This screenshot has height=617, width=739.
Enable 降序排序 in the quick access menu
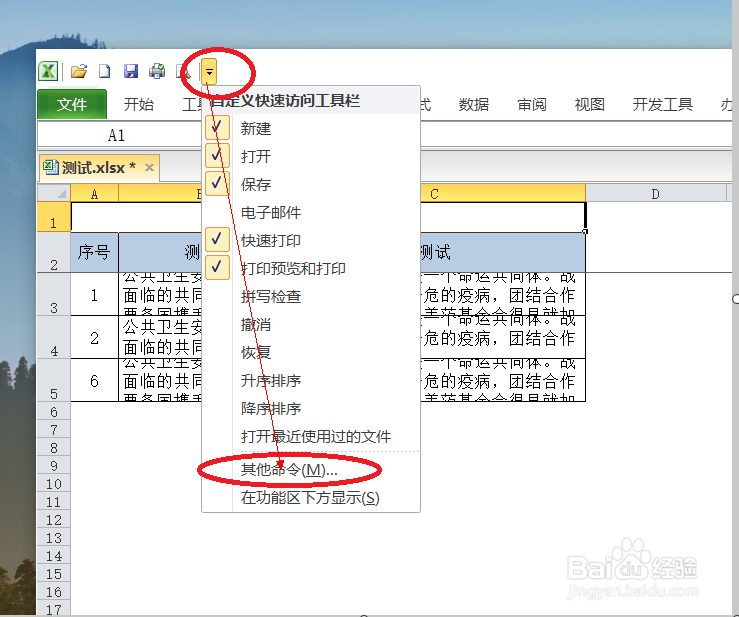pos(311,408)
